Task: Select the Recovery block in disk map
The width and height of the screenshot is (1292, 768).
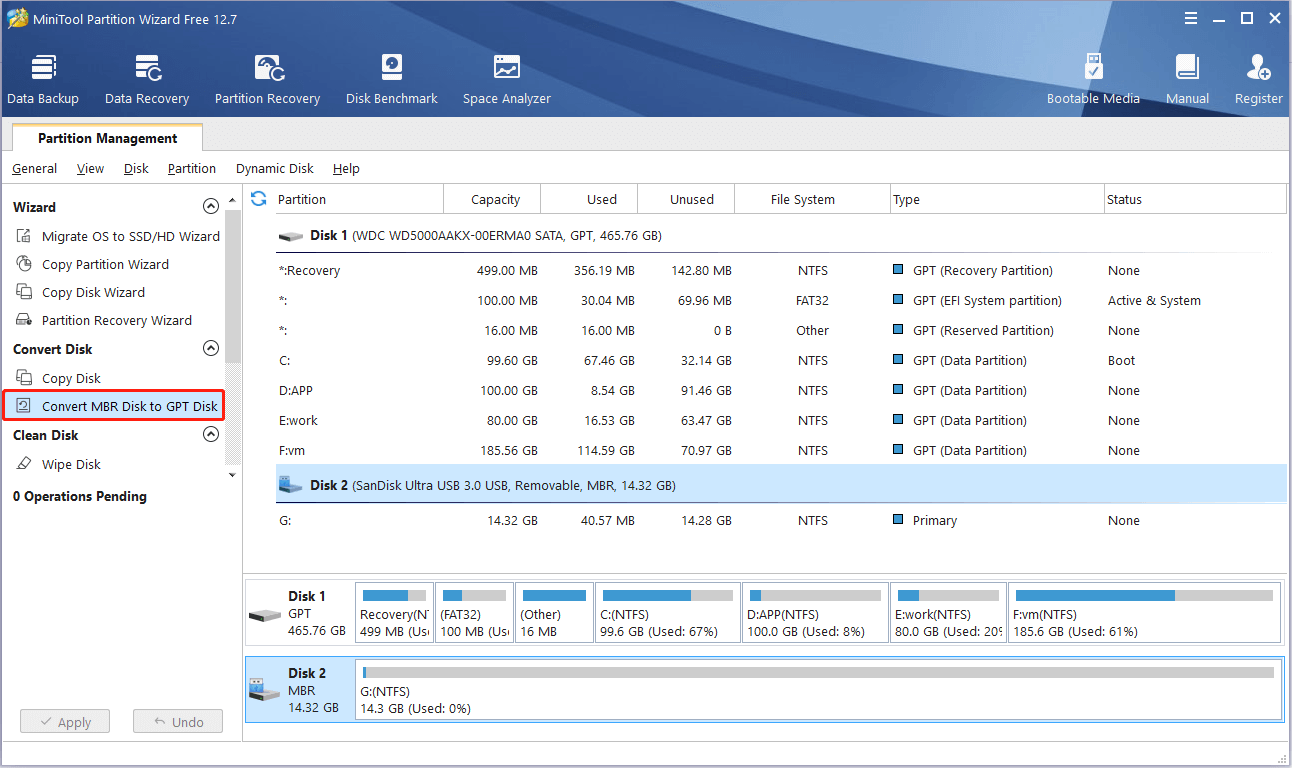Action: click(x=395, y=612)
